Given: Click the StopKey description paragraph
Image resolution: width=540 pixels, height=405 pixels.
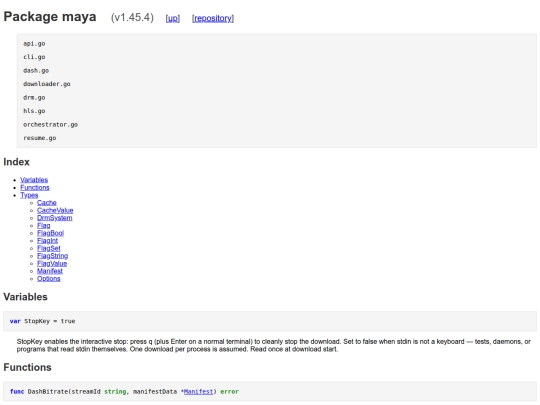Looking at the screenshot, I should tap(273, 345).
